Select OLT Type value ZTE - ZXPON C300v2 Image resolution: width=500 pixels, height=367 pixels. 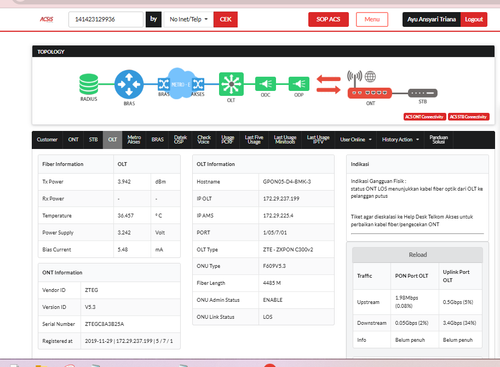click(x=288, y=250)
